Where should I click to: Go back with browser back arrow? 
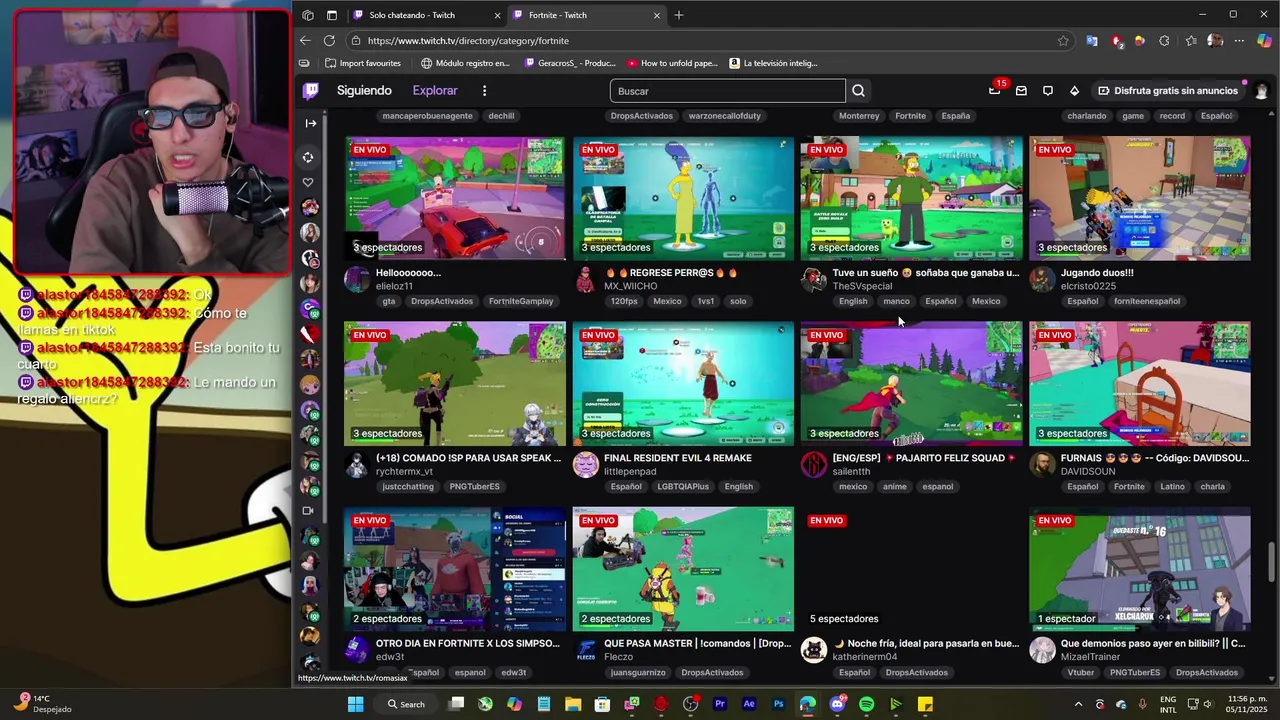tap(305, 41)
